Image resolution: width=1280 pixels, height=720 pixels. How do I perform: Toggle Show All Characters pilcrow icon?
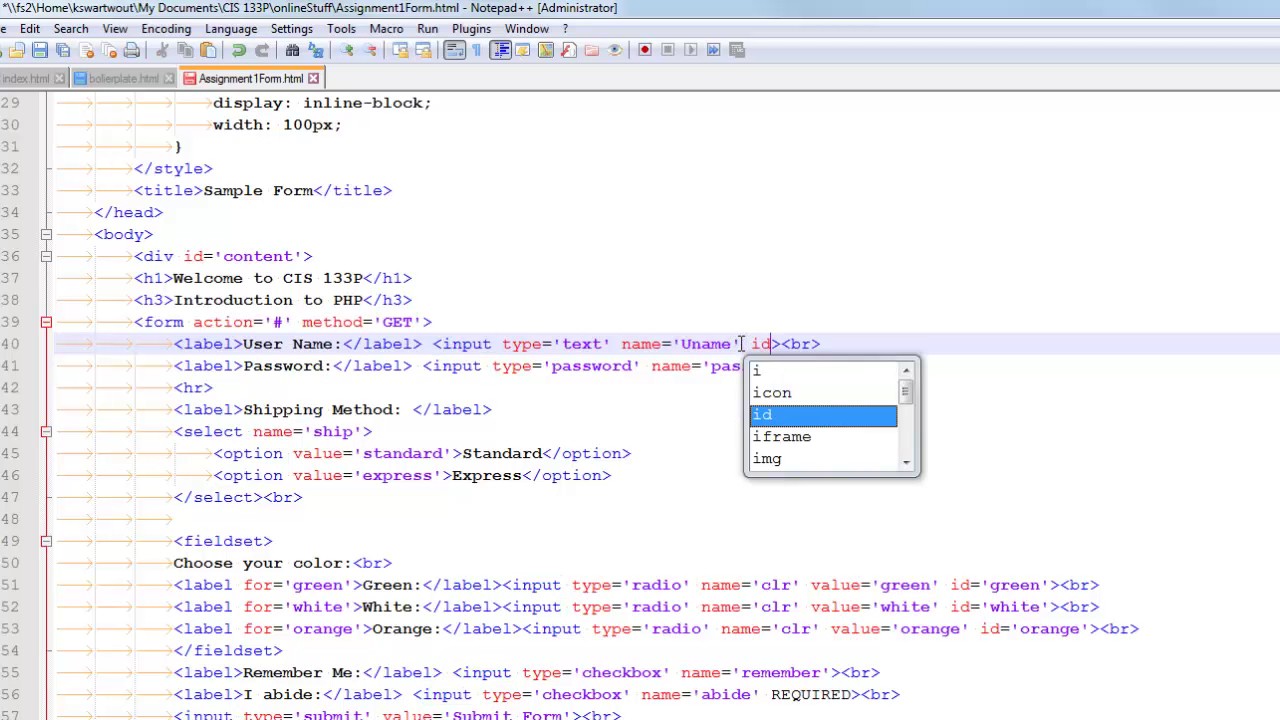[x=477, y=50]
